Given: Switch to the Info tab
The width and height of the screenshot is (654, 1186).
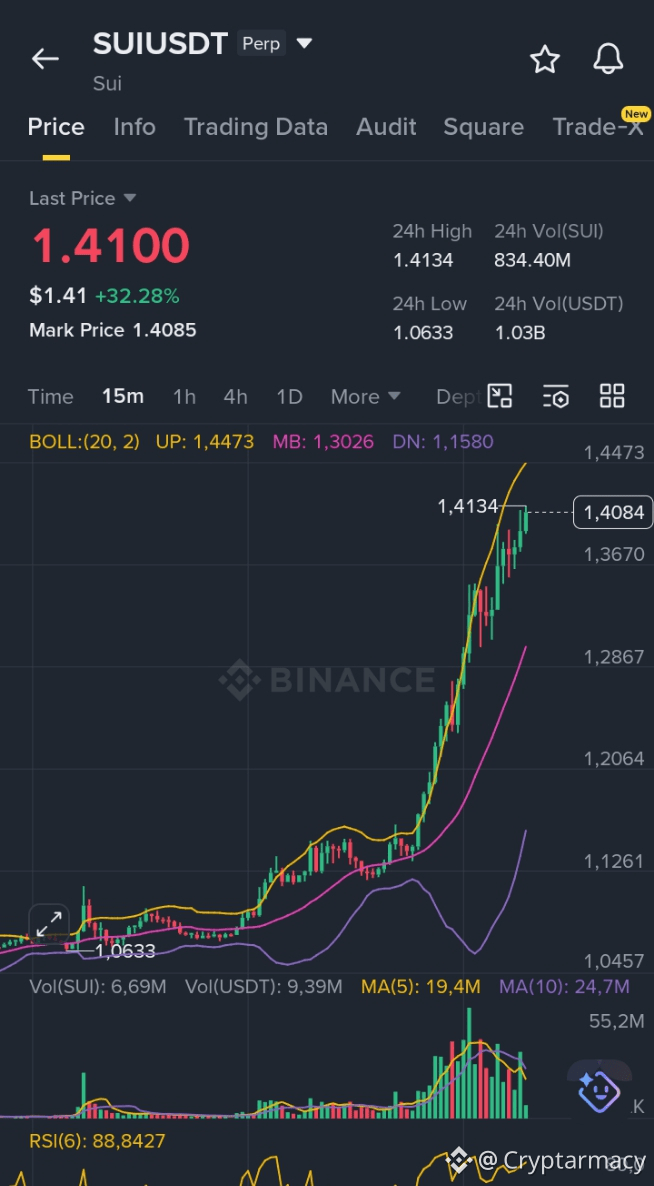Looking at the screenshot, I should tap(135, 127).
